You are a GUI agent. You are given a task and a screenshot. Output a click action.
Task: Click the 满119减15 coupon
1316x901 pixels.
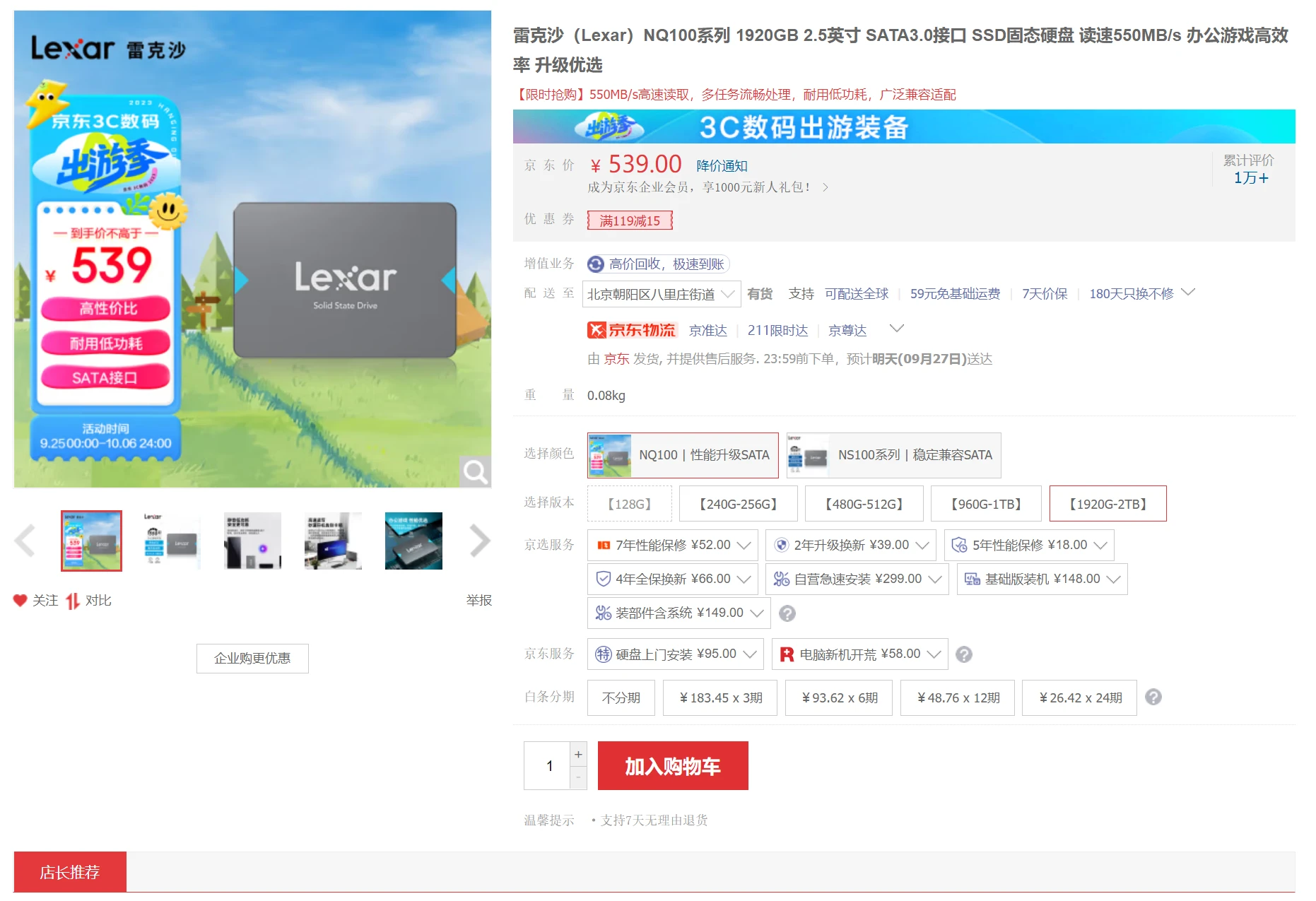tap(630, 221)
